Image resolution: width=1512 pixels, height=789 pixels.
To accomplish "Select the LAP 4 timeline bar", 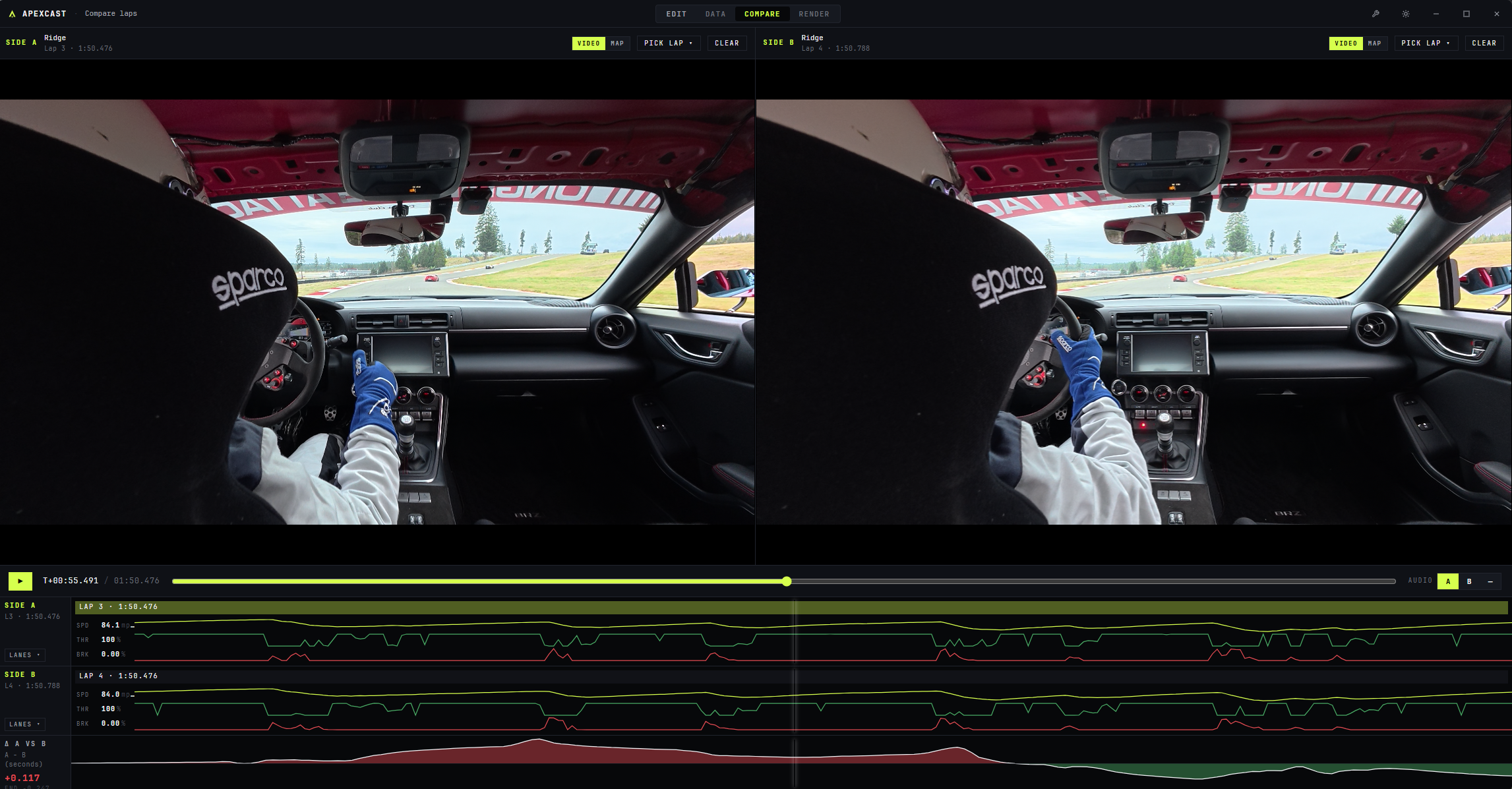I will coord(791,676).
